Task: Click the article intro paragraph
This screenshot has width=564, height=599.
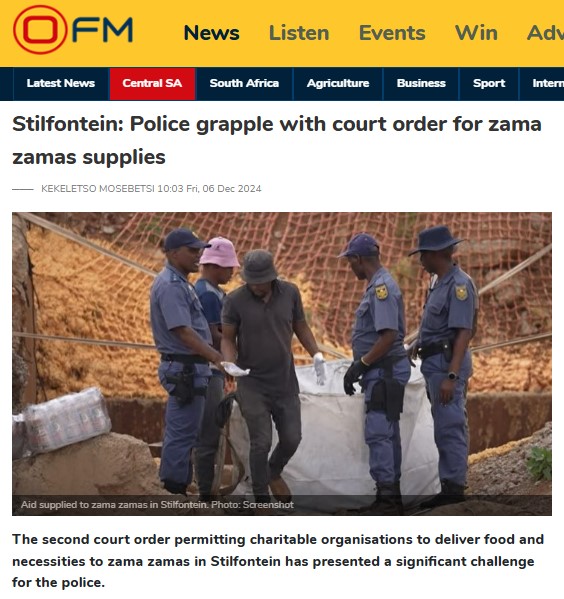Action: point(278,561)
